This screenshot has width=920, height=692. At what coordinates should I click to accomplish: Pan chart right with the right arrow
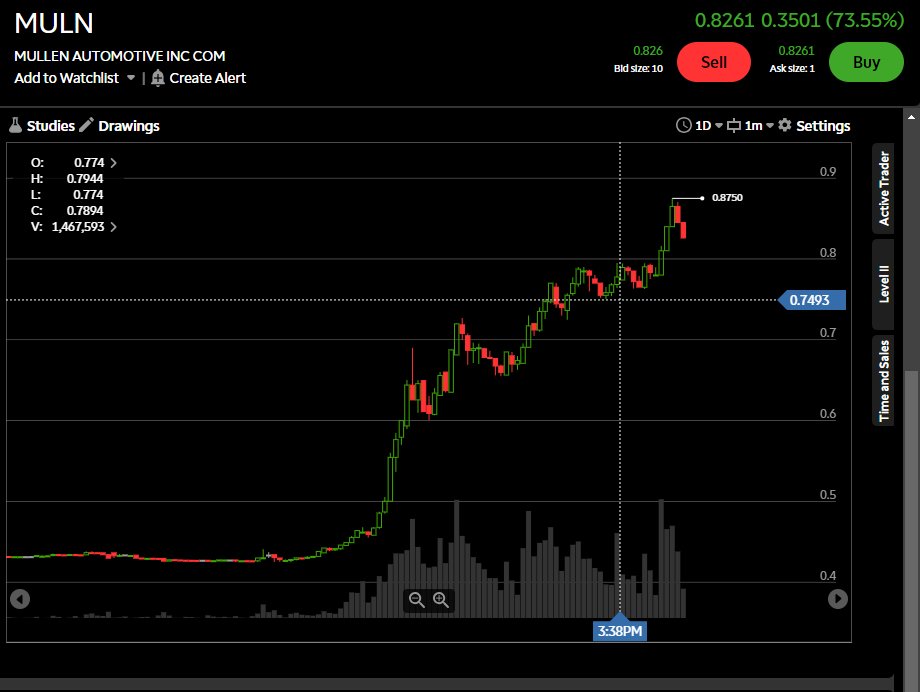pos(837,599)
